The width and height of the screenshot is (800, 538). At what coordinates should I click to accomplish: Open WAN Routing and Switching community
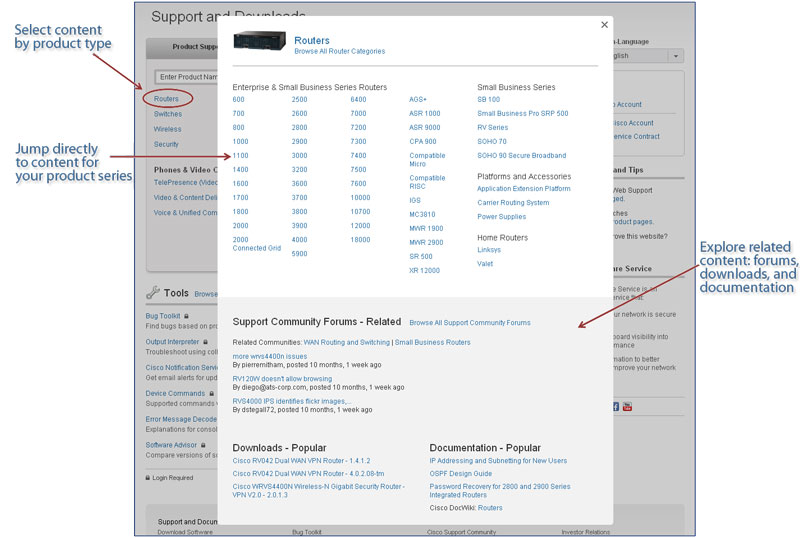tap(346, 343)
